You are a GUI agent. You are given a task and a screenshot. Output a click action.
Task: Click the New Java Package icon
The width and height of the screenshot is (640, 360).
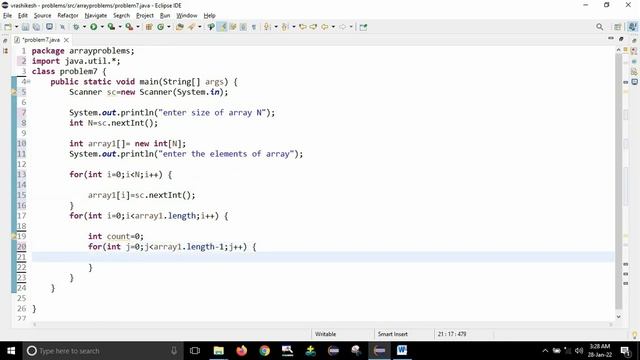click(x=149, y=27)
